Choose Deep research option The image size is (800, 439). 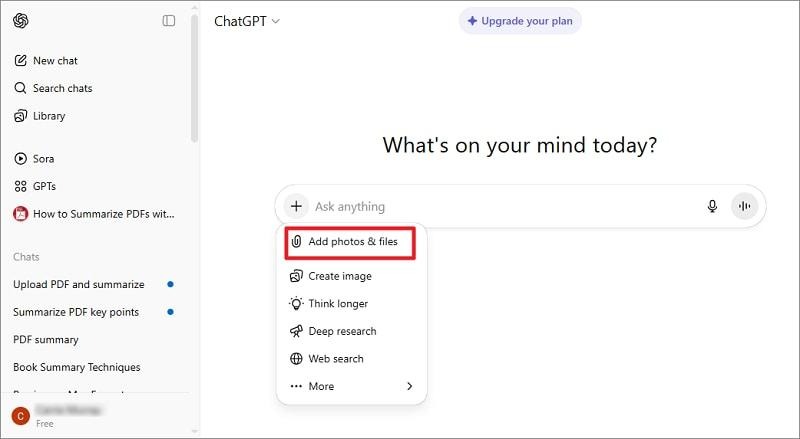pos(342,331)
